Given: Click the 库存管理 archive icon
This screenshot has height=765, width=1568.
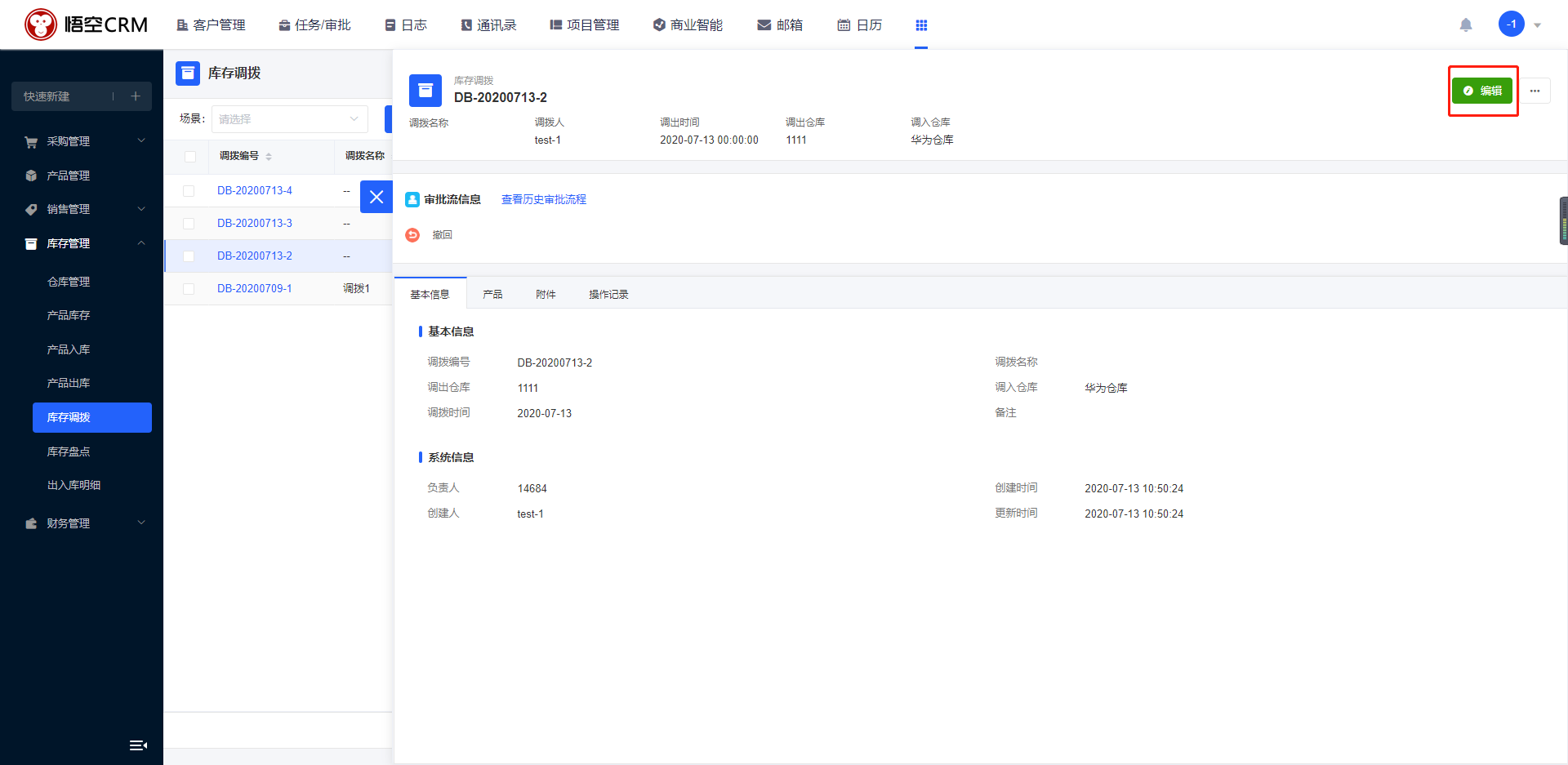Looking at the screenshot, I should coord(31,244).
